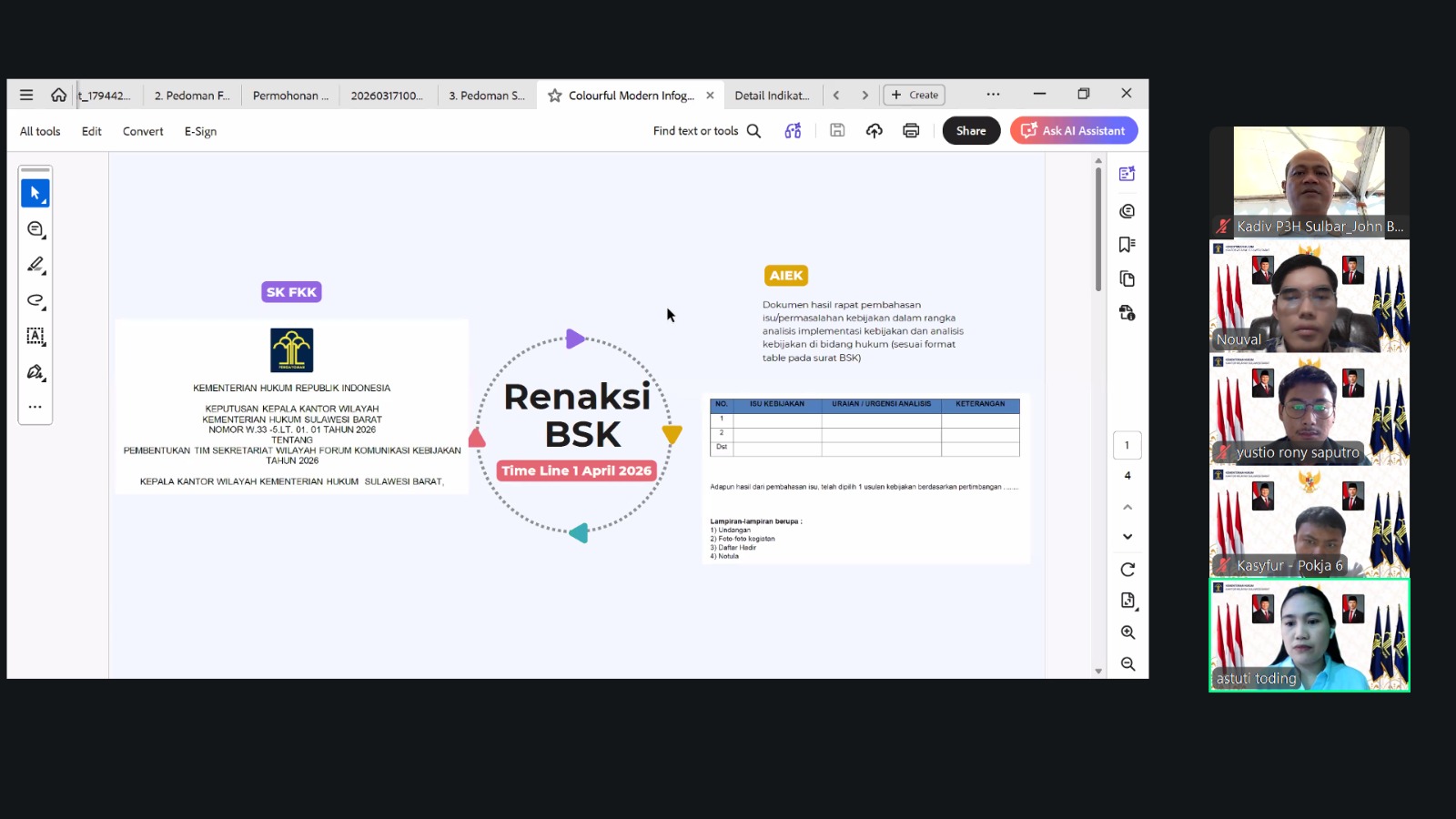Image resolution: width=1456 pixels, height=819 pixels.
Task: Click the upload to cloud icon
Action: tap(874, 131)
